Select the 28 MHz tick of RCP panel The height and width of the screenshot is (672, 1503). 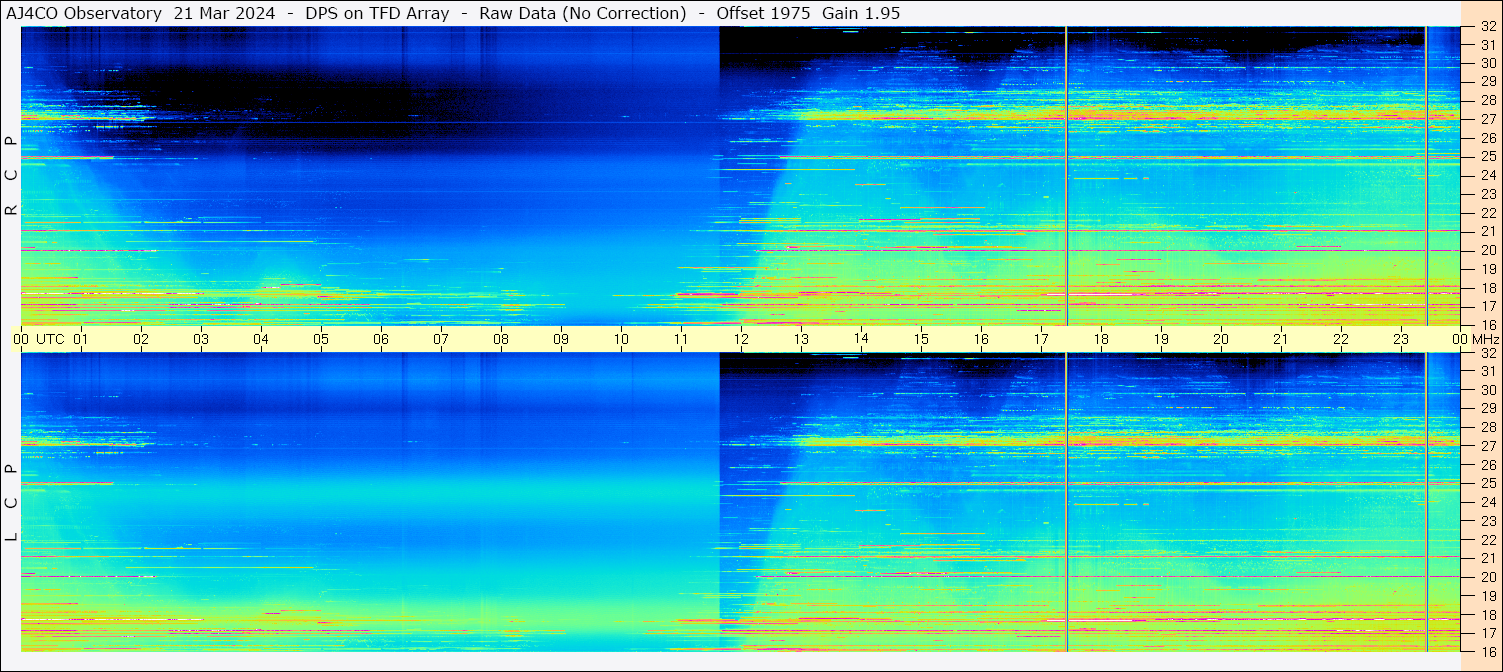point(1488,101)
